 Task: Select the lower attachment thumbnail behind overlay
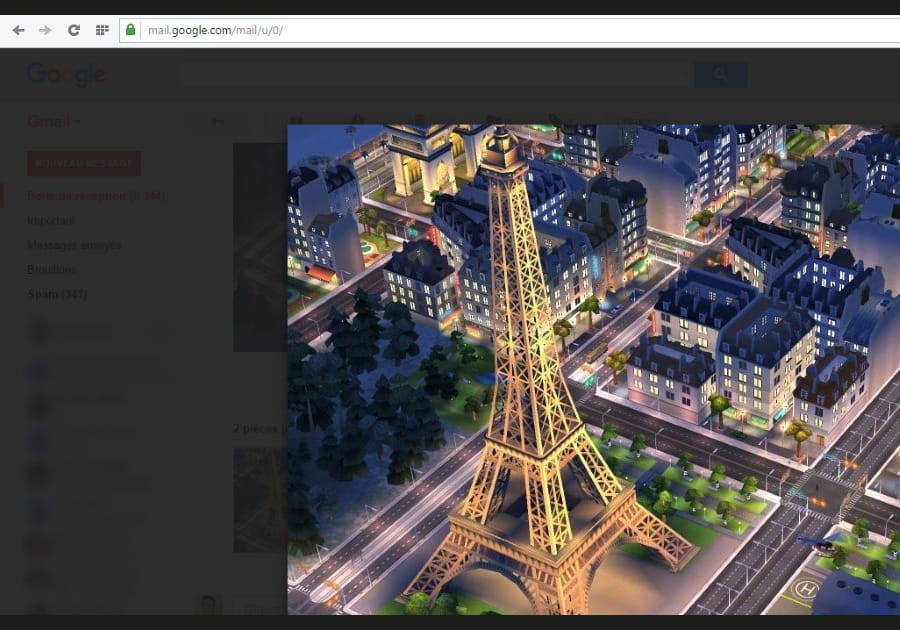pos(260,500)
